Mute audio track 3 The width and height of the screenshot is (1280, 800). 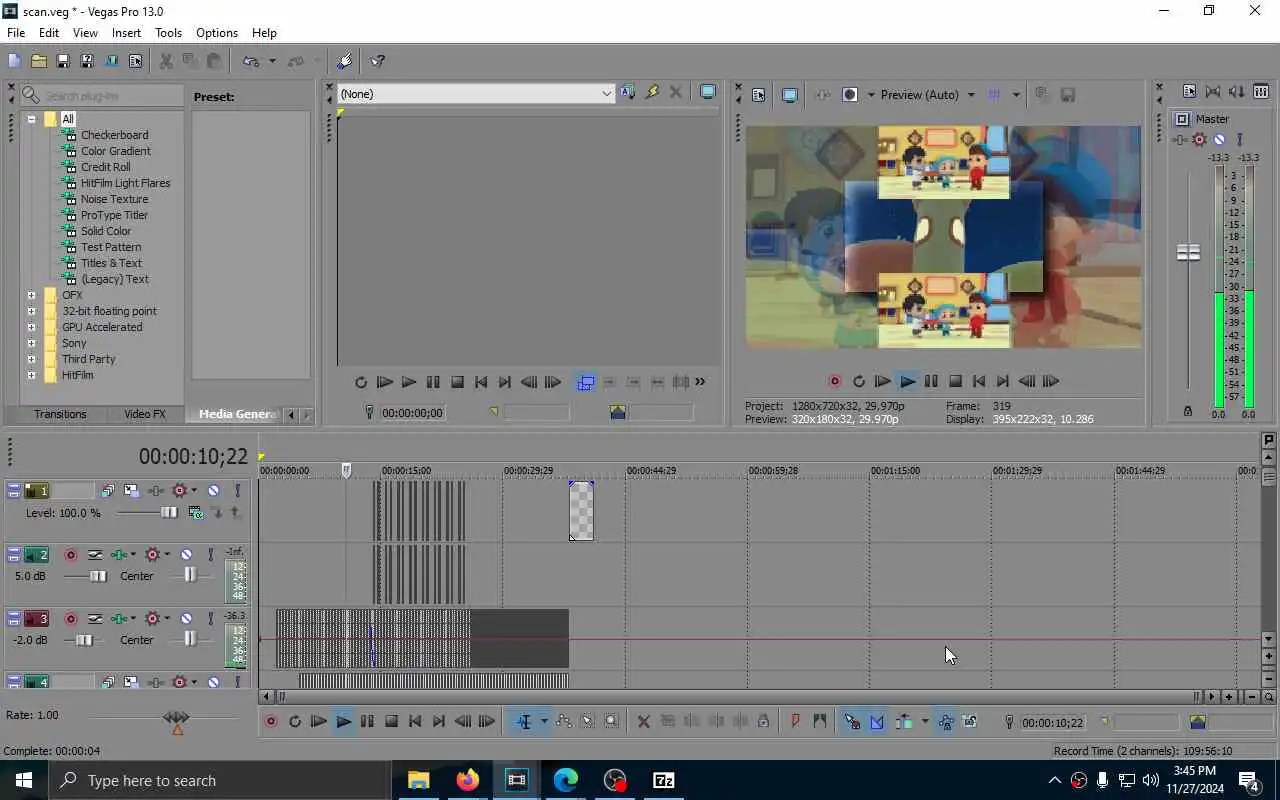pyautogui.click(x=186, y=618)
